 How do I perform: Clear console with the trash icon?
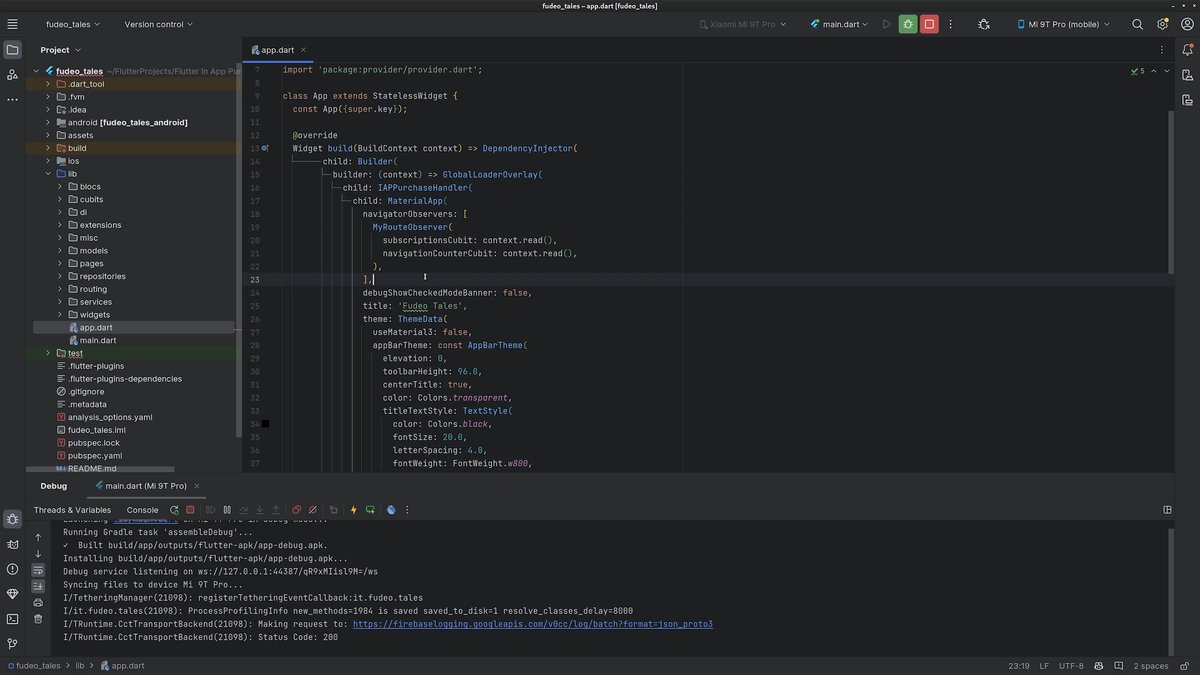(x=38, y=619)
